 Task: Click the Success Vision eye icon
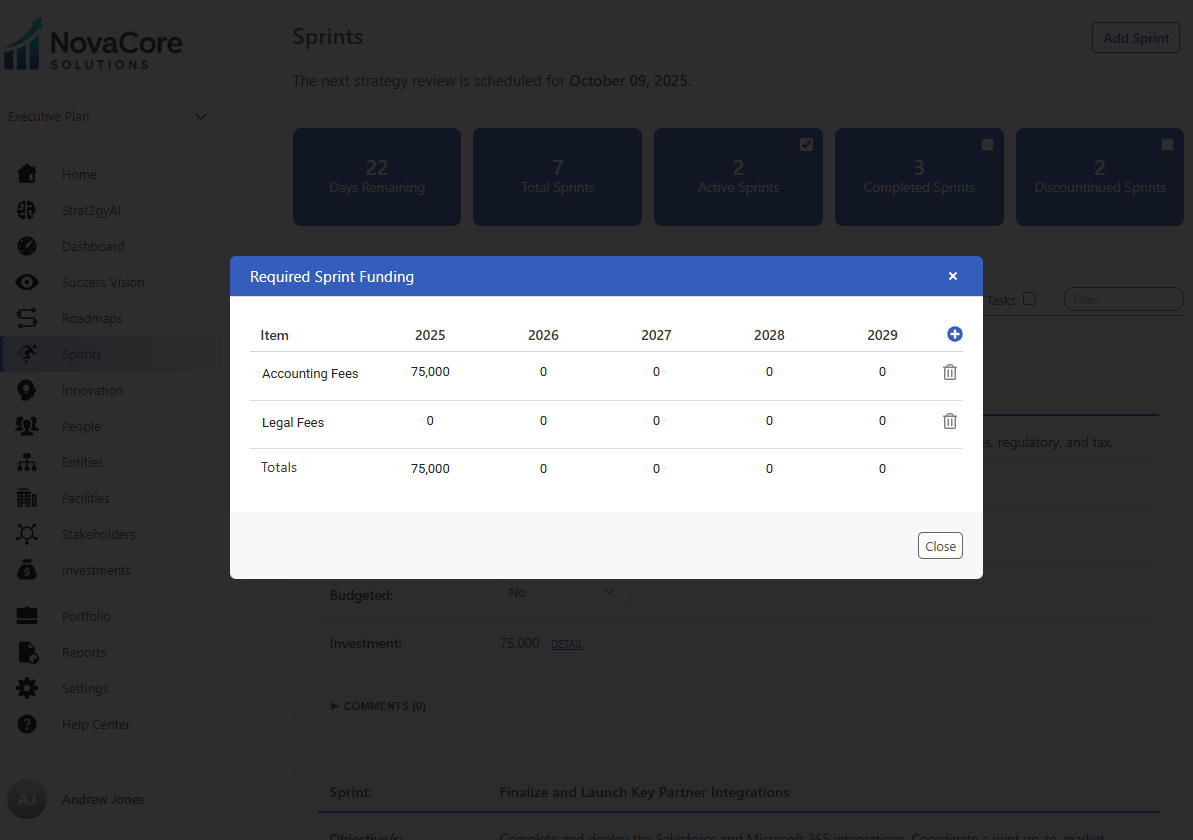pyautogui.click(x=27, y=282)
